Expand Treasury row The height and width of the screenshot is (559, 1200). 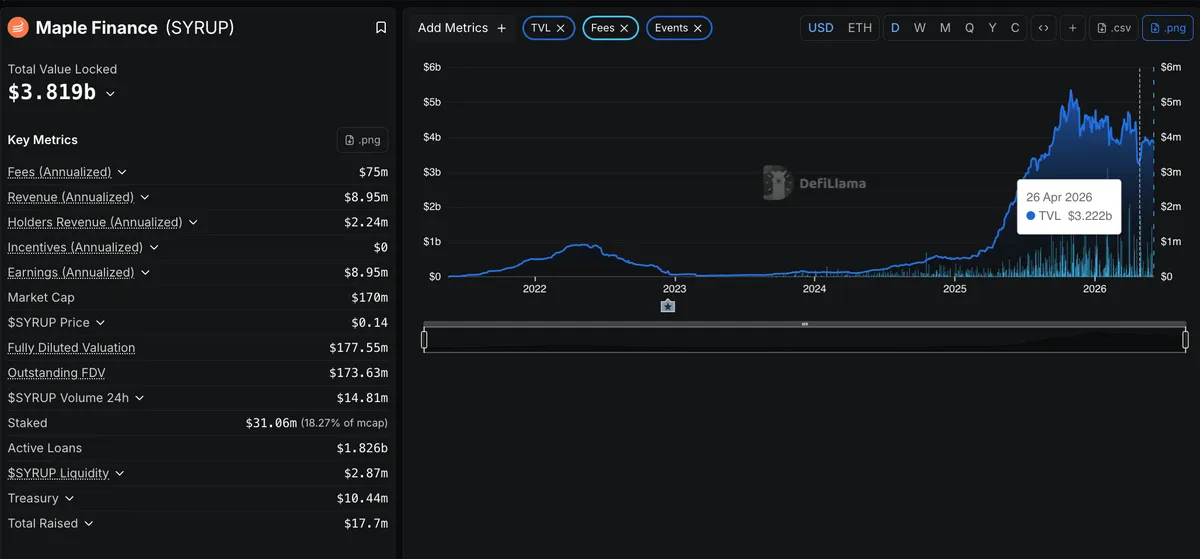point(69,498)
